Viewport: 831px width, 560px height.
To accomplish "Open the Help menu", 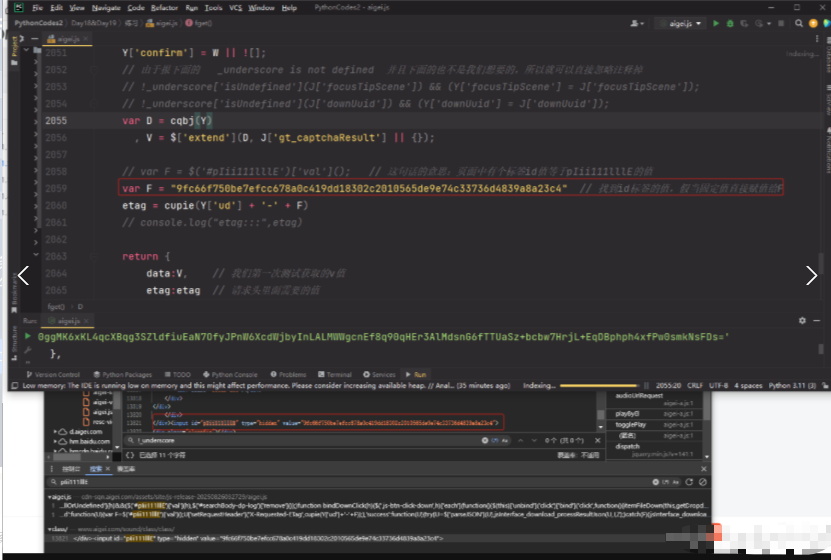I will click(289, 8).
